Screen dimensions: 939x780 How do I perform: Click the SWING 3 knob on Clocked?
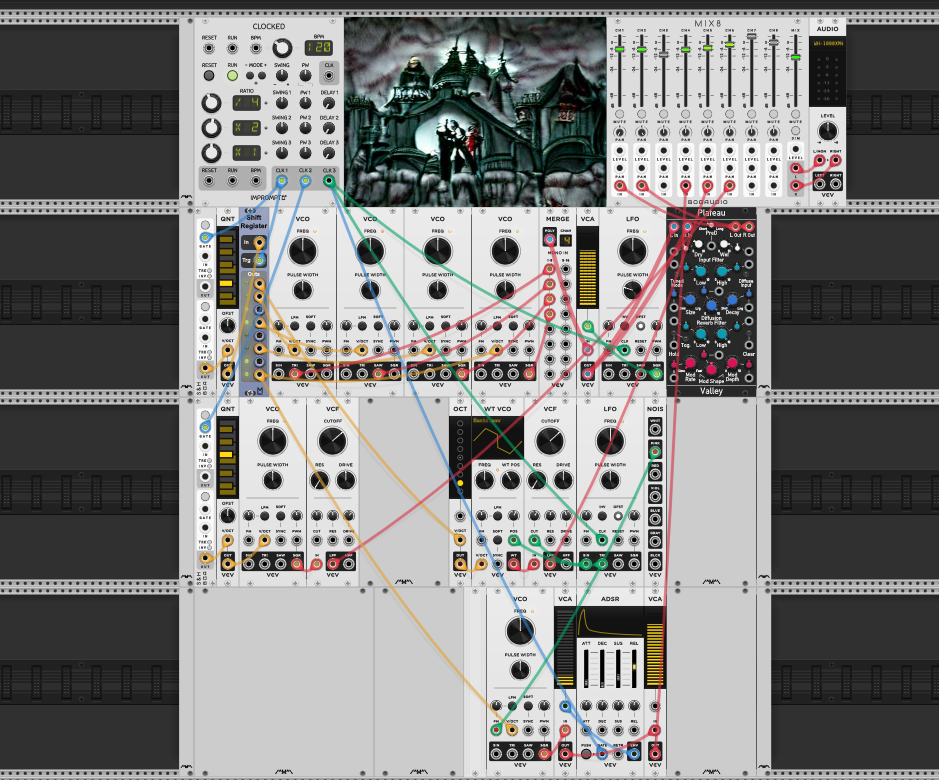[282, 152]
